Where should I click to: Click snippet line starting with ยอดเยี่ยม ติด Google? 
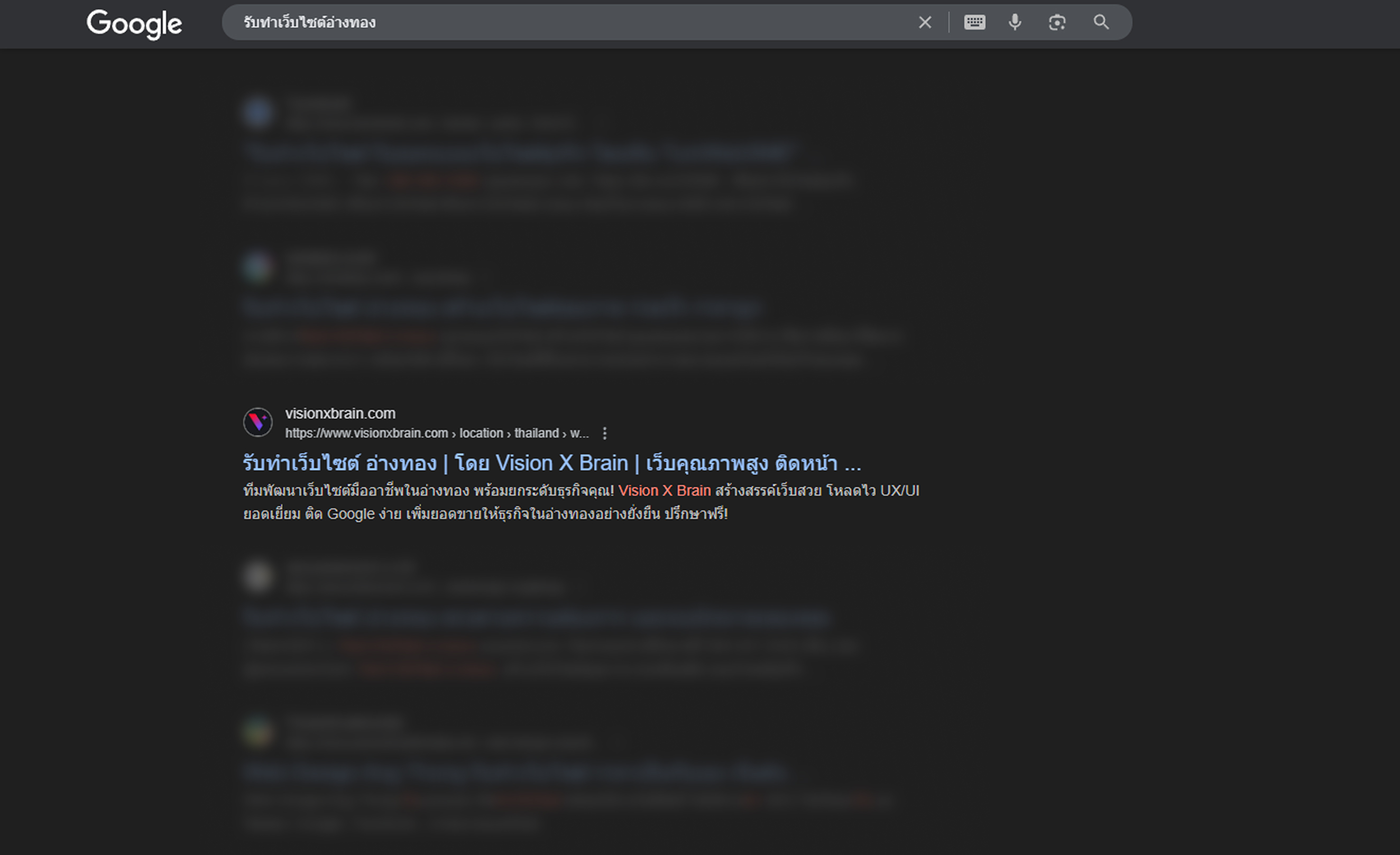(x=485, y=514)
